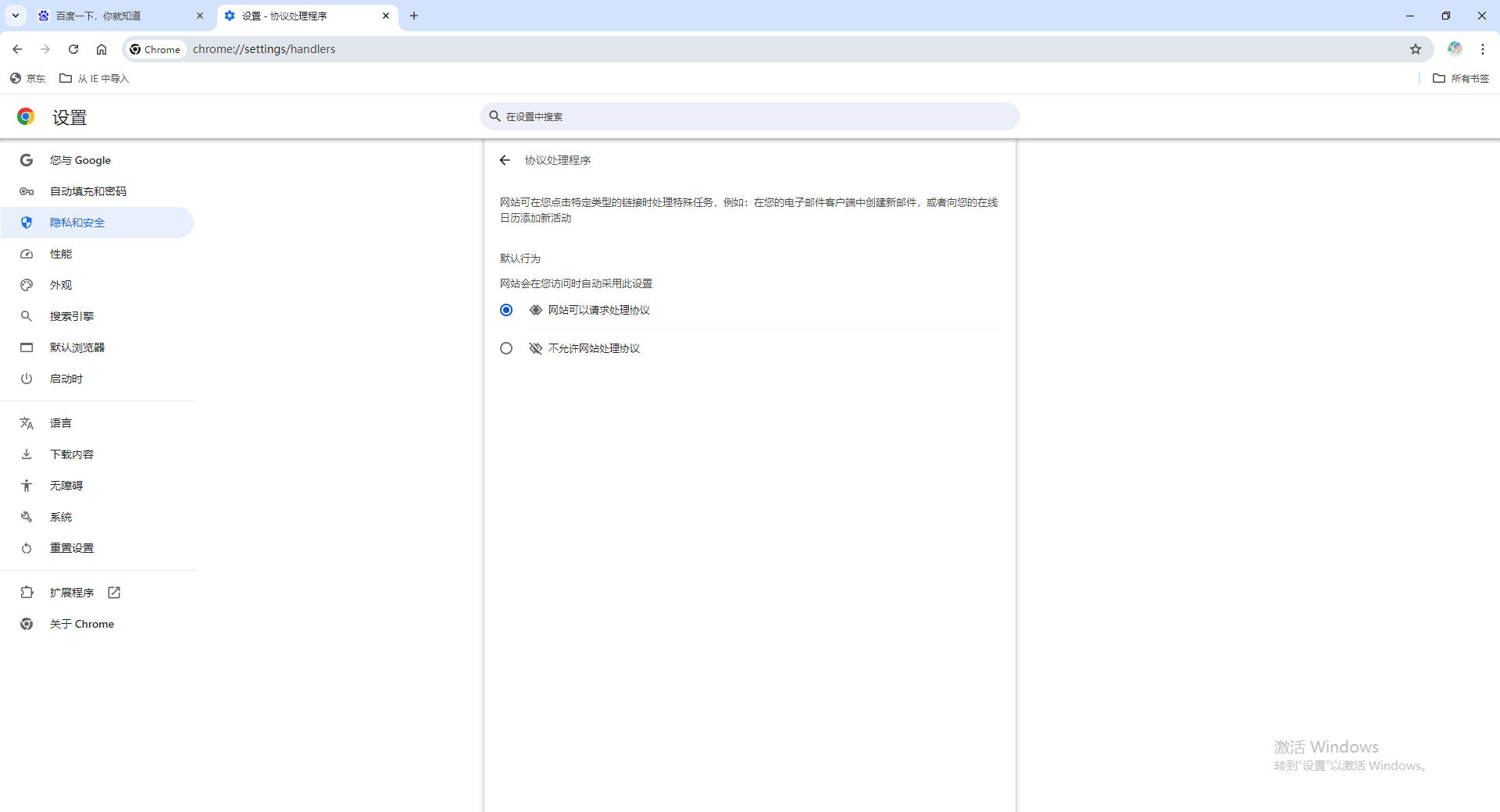Click the 默认行为 heading text
The image size is (1500, 812).
(520, 258)
